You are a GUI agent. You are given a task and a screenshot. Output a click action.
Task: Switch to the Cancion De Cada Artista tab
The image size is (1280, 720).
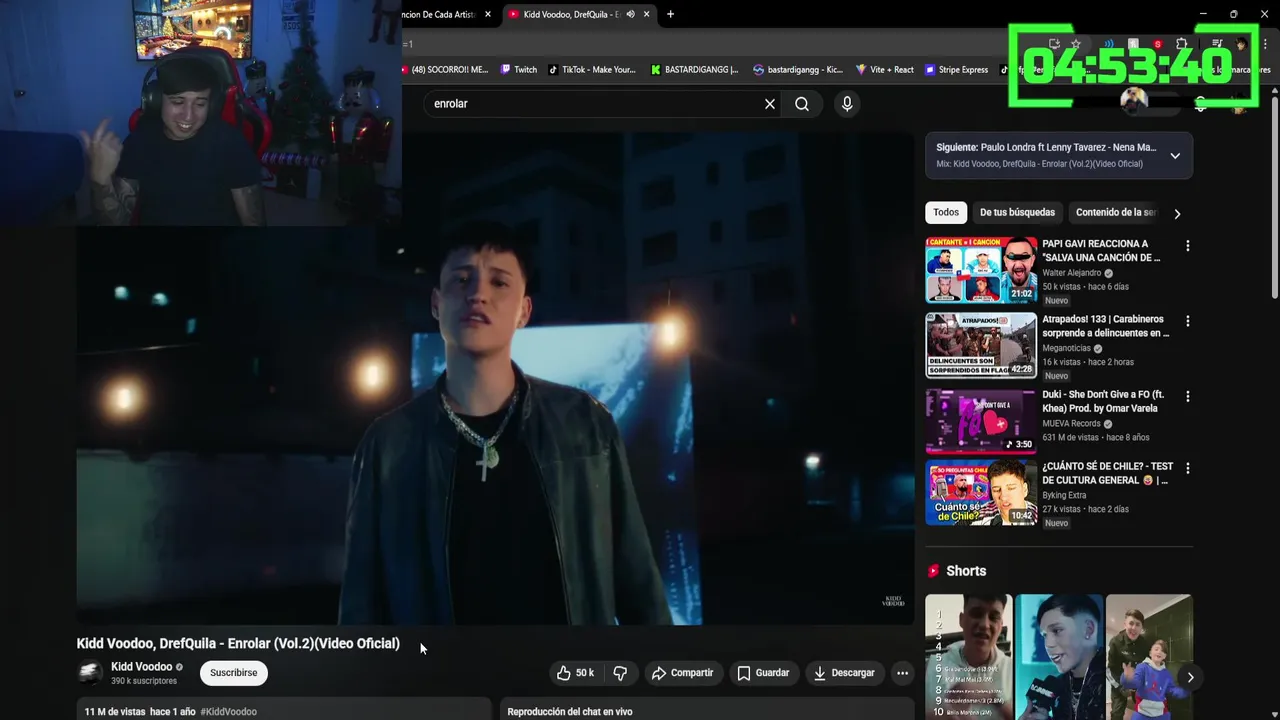(x=438, y=14)
